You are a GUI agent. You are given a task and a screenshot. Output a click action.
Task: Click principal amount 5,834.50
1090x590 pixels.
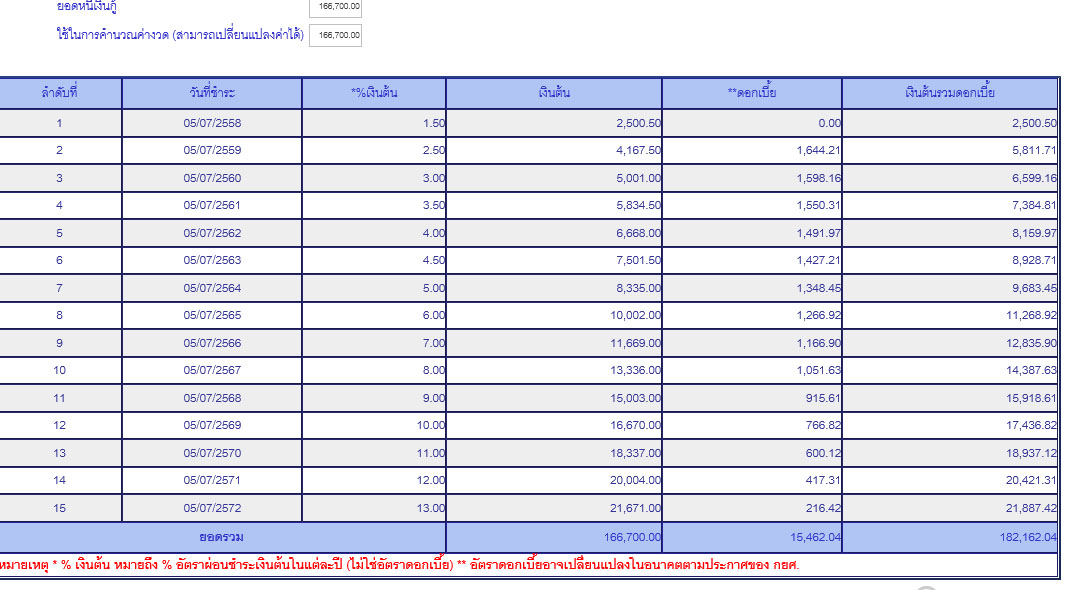(638, 205)
